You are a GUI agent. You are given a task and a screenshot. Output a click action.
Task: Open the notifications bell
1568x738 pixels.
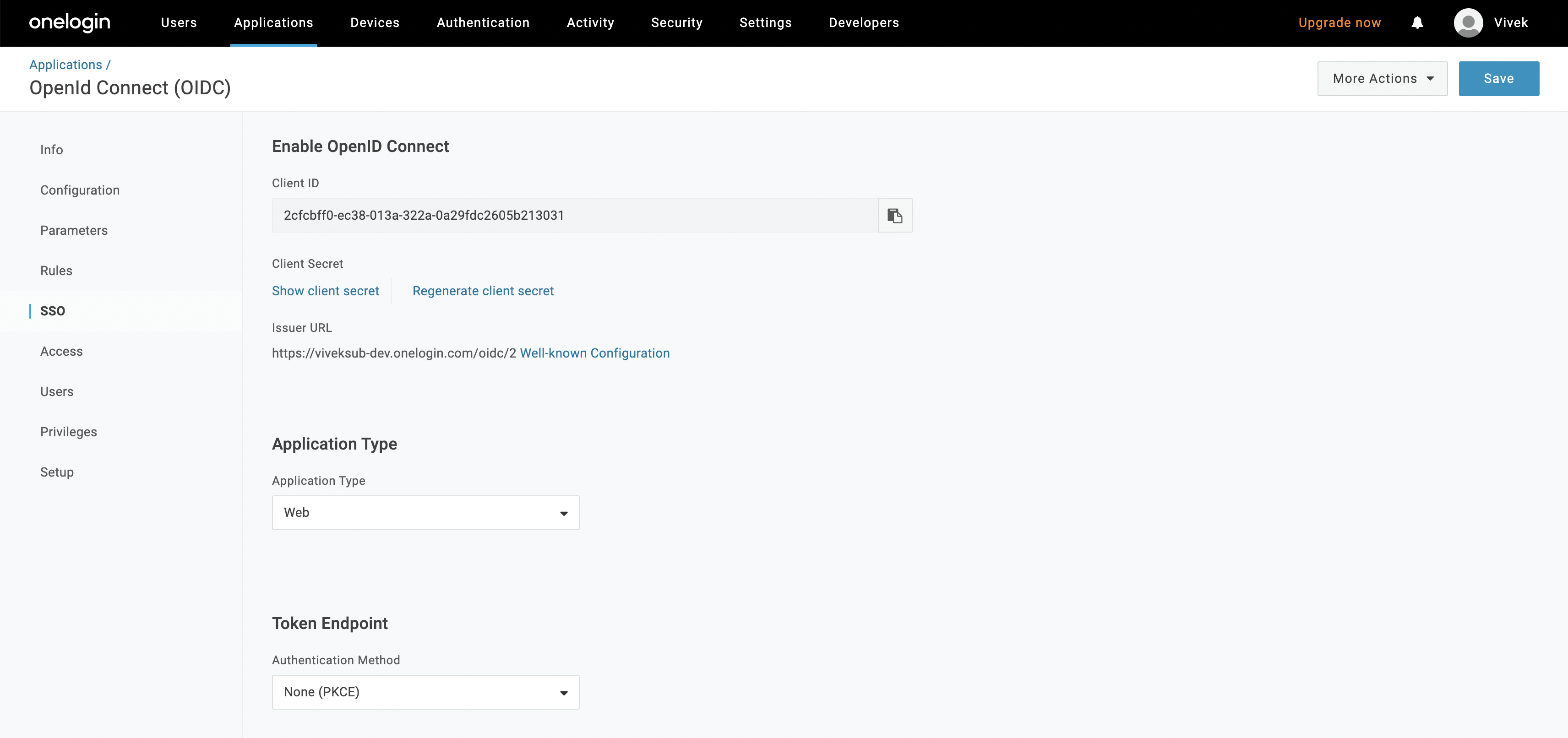(1418, 22)
